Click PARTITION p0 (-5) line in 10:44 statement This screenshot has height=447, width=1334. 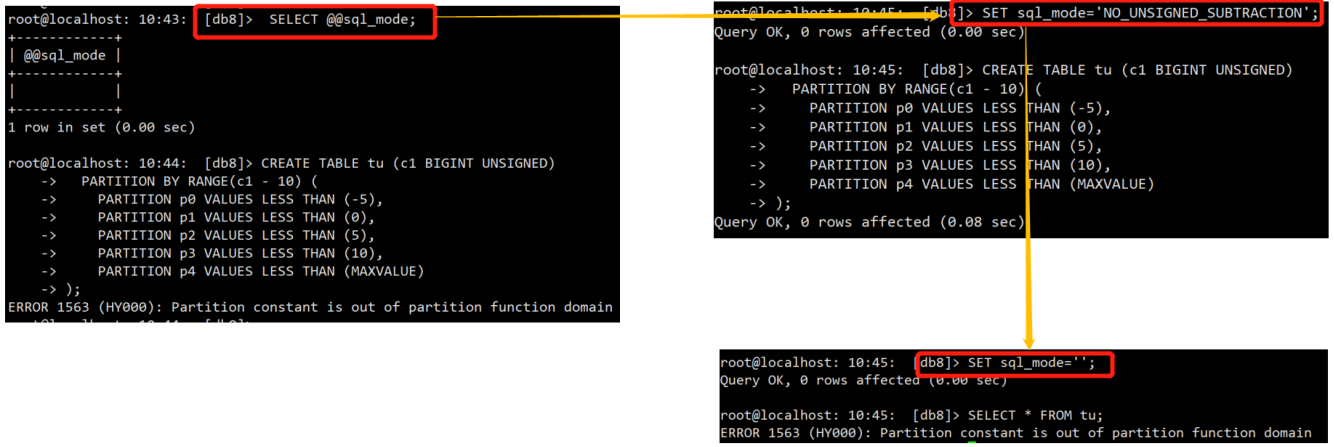pos(241,199)
